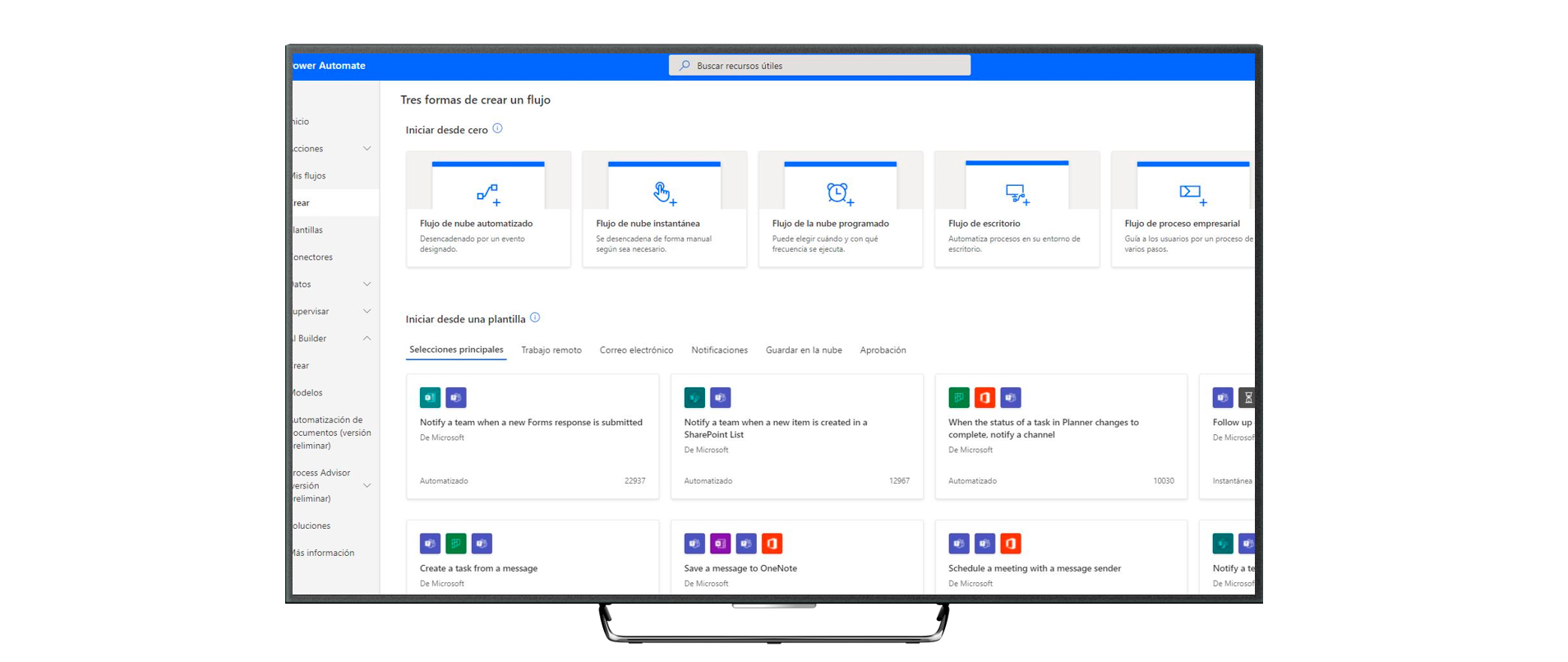
Task: Open template titled Create a task from a message
Action: click(478, 568)
